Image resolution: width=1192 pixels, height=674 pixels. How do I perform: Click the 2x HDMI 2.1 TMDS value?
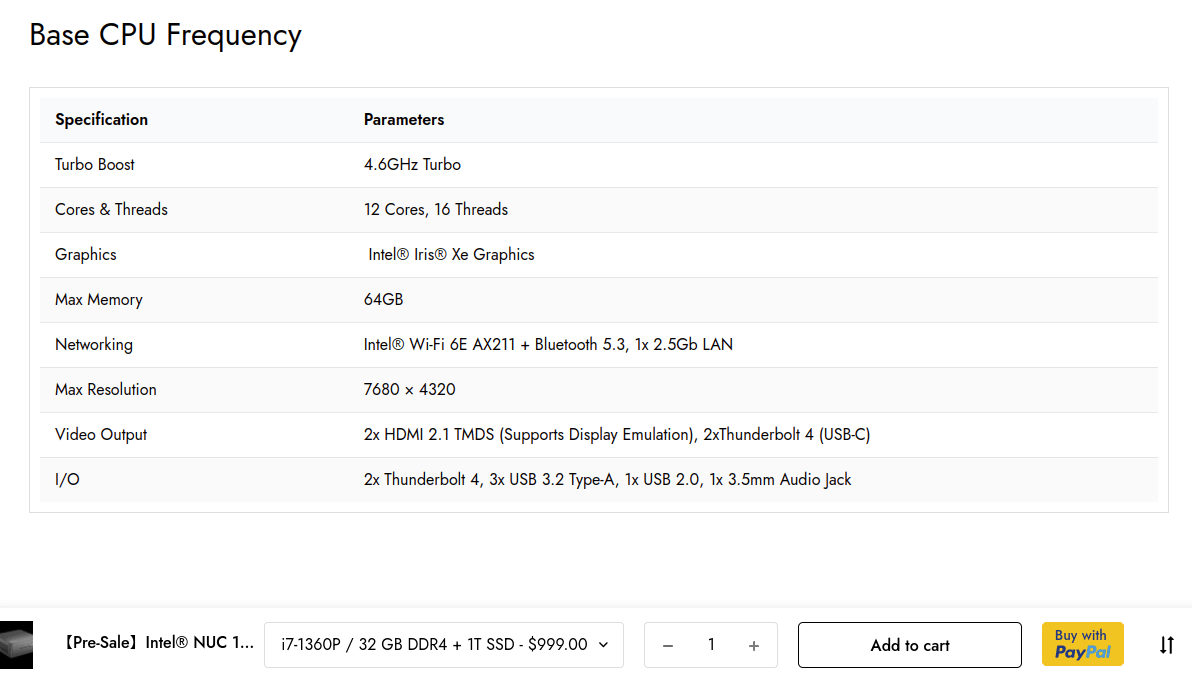click(x=617, y=435)
